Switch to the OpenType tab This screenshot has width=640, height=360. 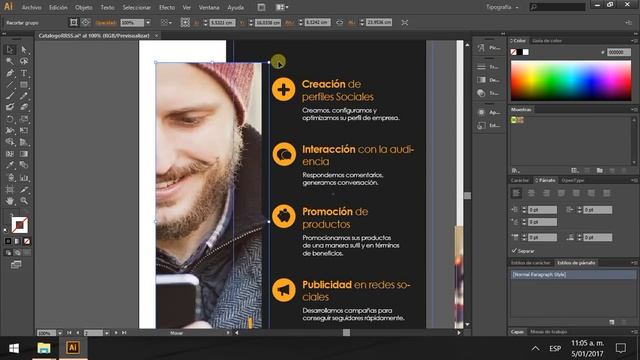[573, 180]
